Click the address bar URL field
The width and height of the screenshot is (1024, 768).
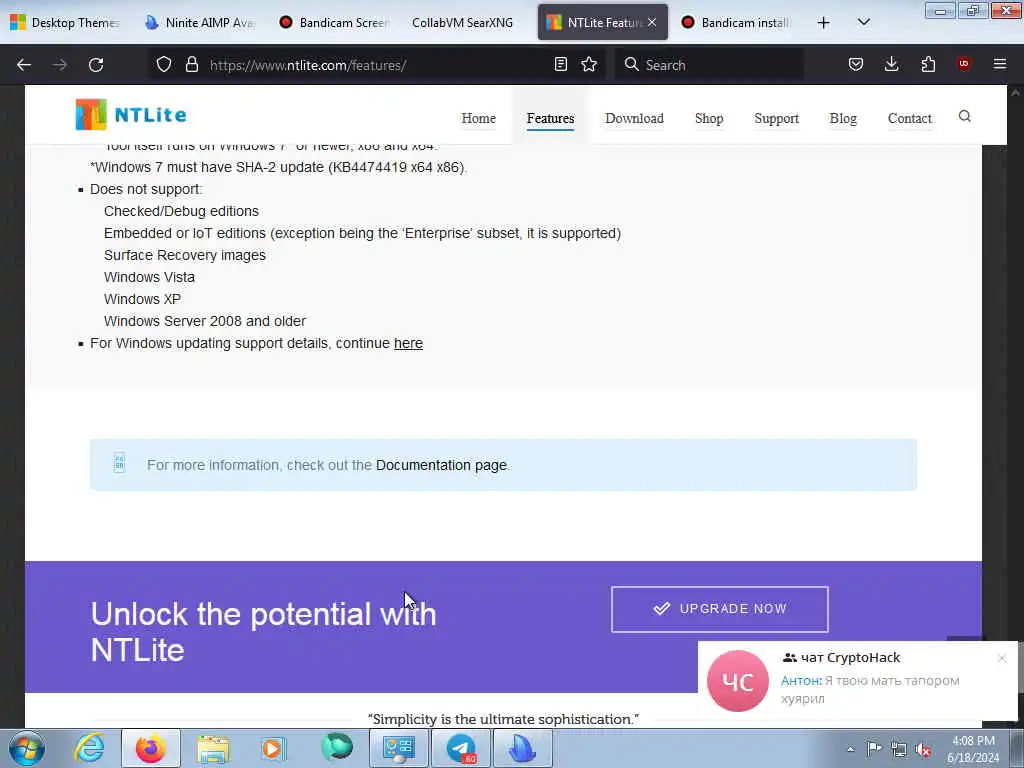(x=376, y=65)
